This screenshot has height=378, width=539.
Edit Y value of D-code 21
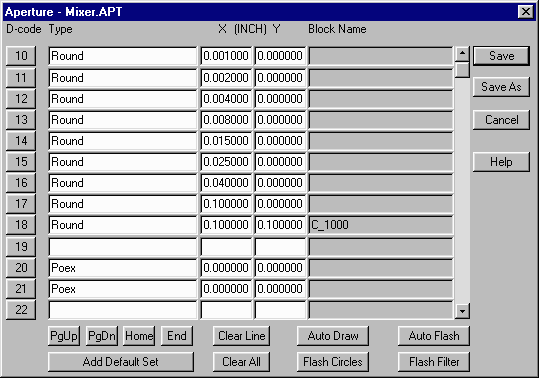(280, 289)
